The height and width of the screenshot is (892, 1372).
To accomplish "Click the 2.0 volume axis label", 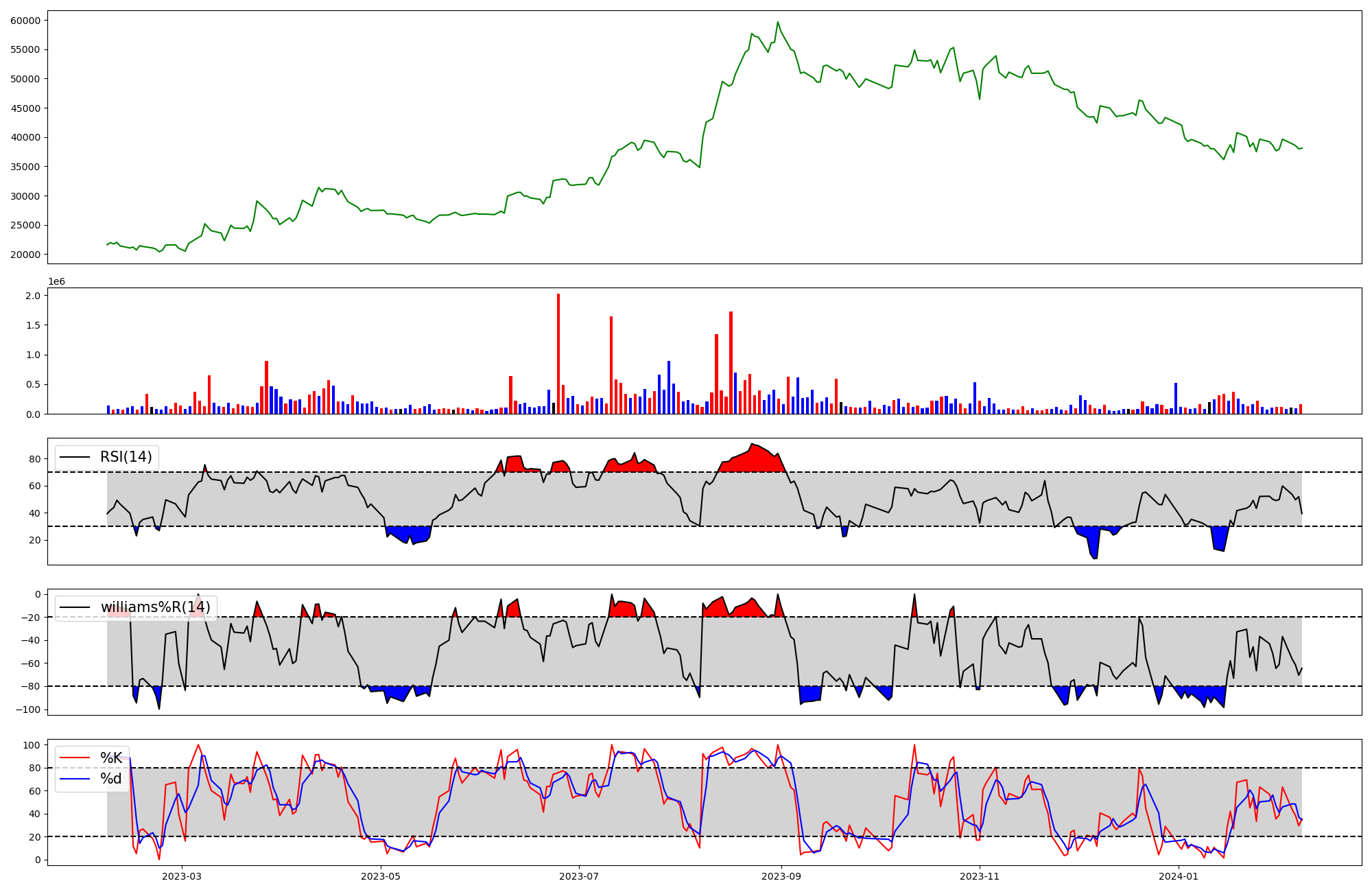I will pyautogui.click(x=34, y=296).
